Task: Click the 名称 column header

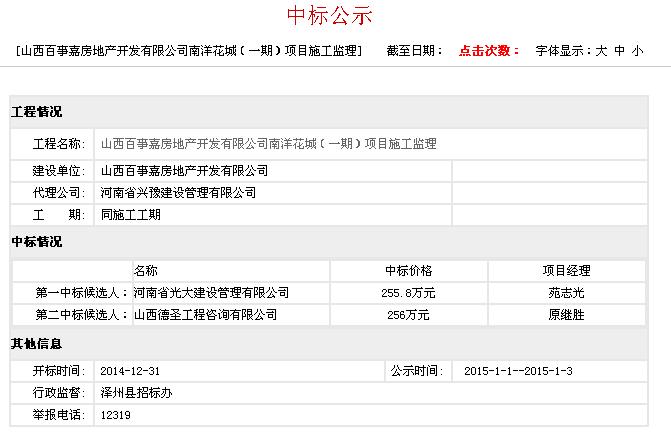Action: 145,271
